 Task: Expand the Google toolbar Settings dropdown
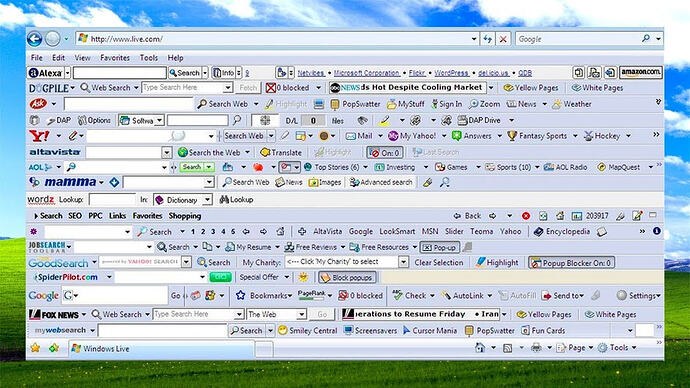coord(658,296)
